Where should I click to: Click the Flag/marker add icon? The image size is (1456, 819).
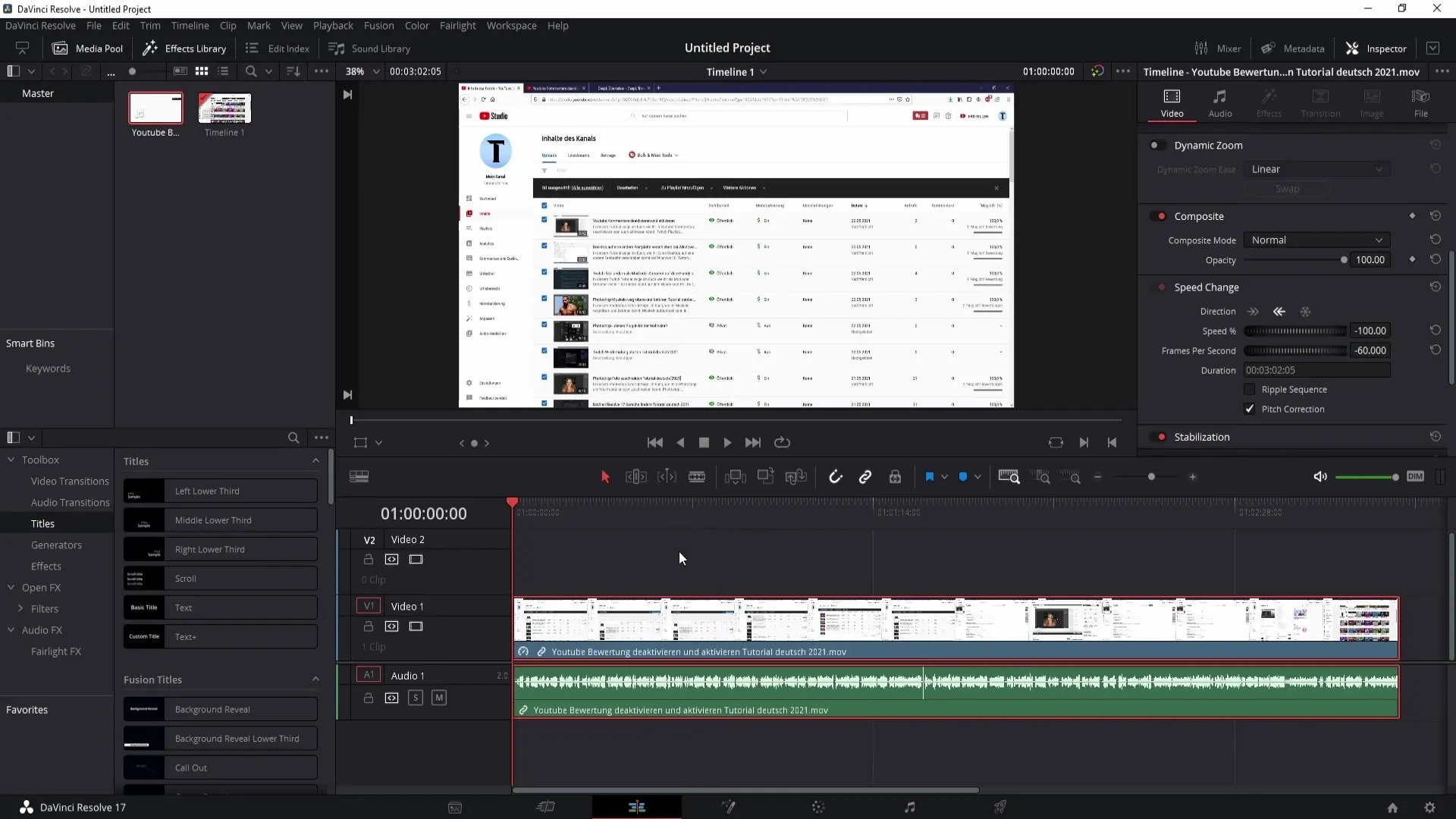tap(929, 477)
